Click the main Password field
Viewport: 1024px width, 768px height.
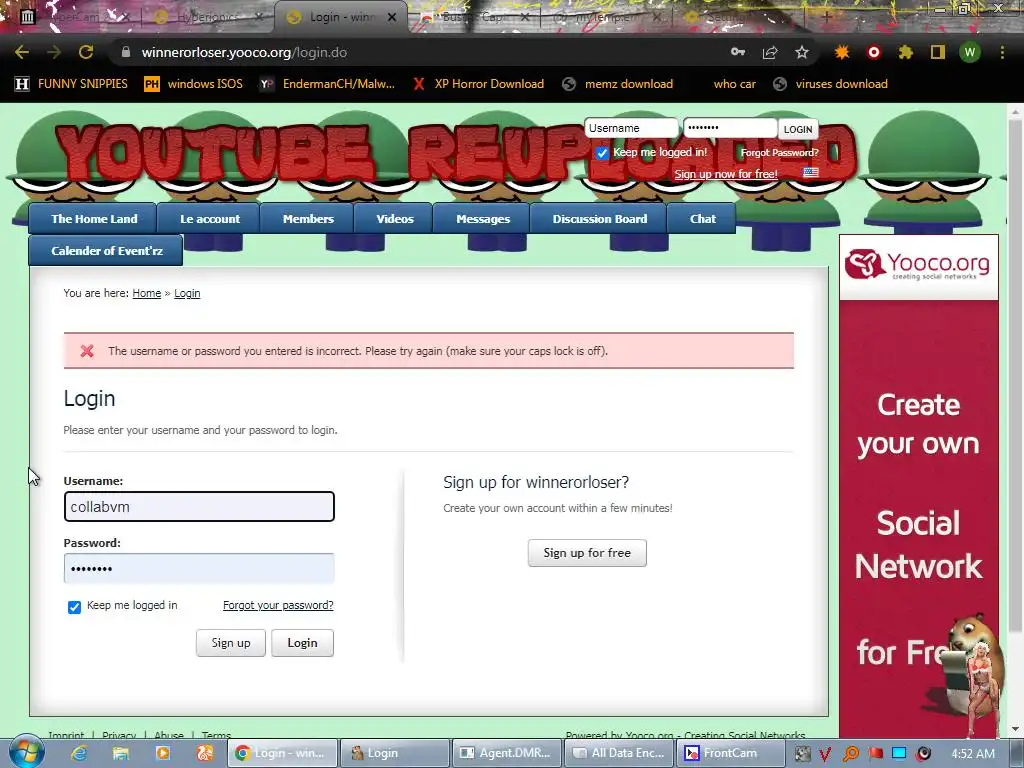(199, 568)
